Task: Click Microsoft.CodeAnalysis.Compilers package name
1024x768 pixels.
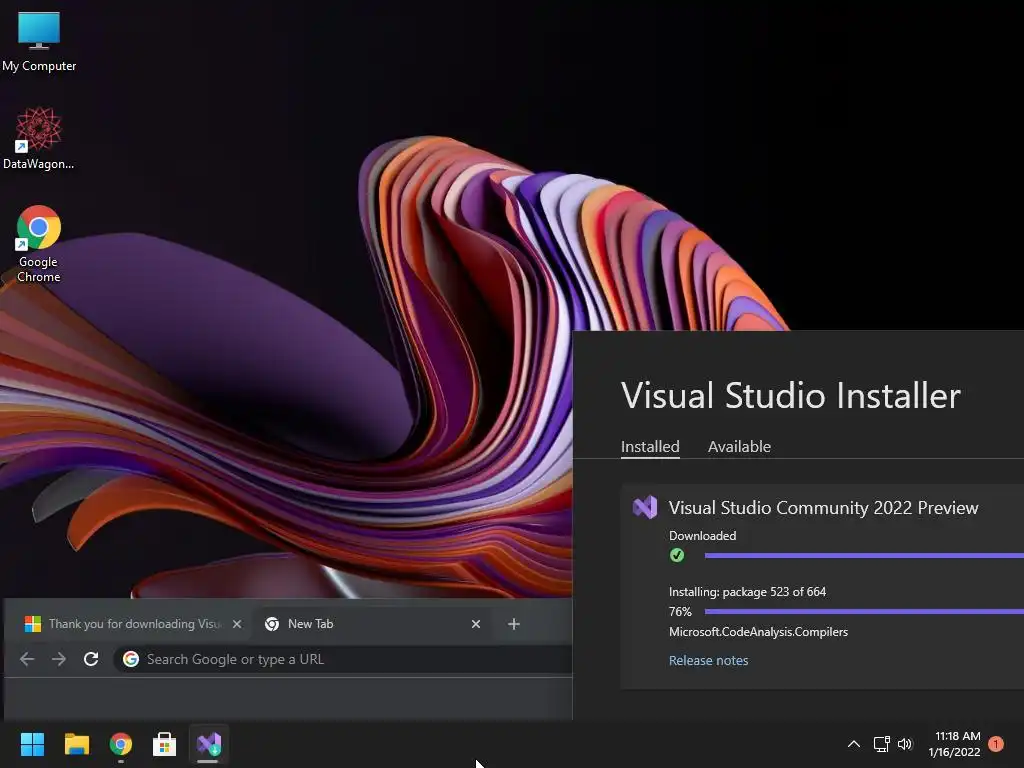Action: coord(758,632)
